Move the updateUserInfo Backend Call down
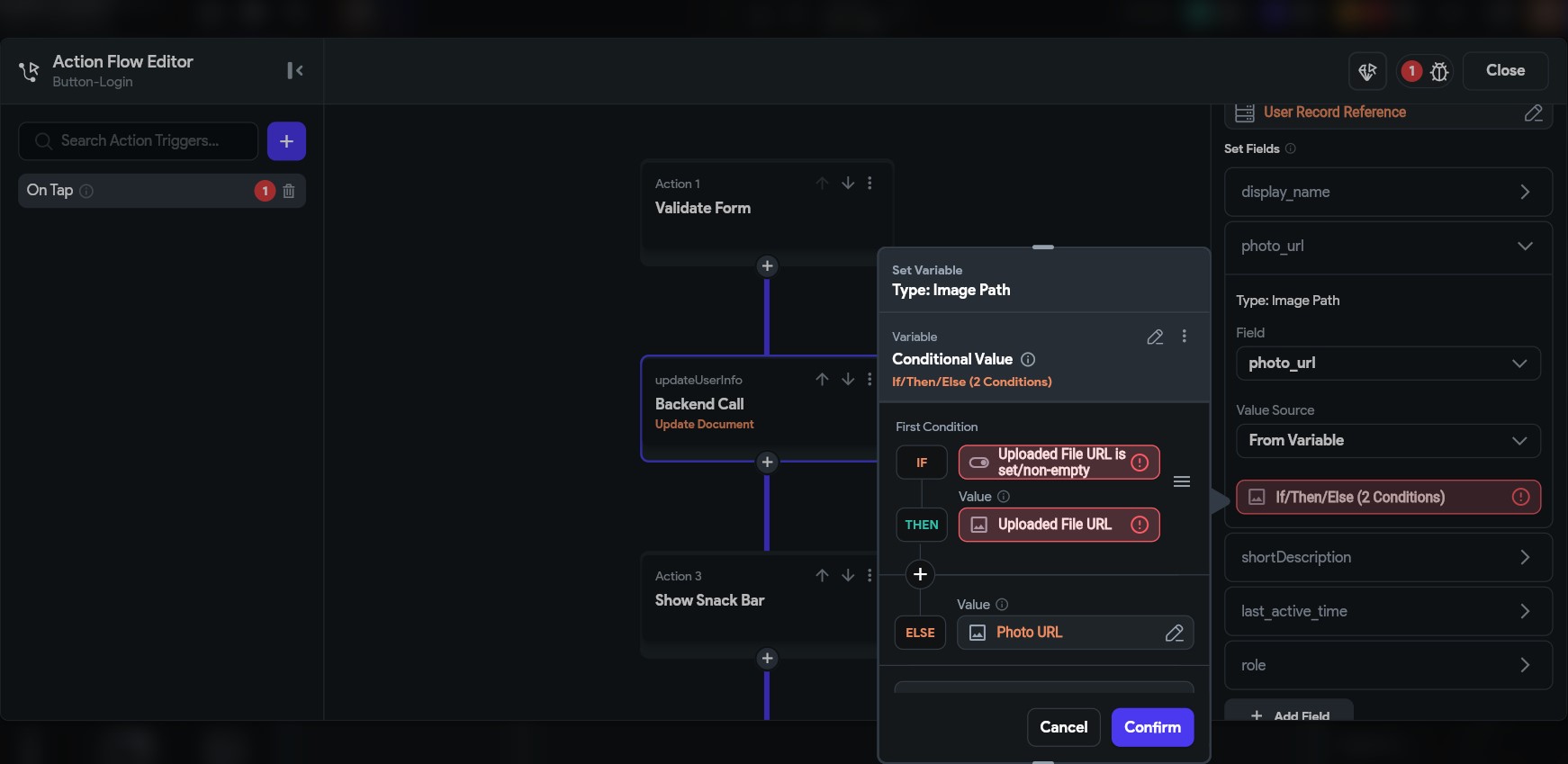Image resolution: width=1568 pixels, height=764 pixels. (x=848, y=380)
